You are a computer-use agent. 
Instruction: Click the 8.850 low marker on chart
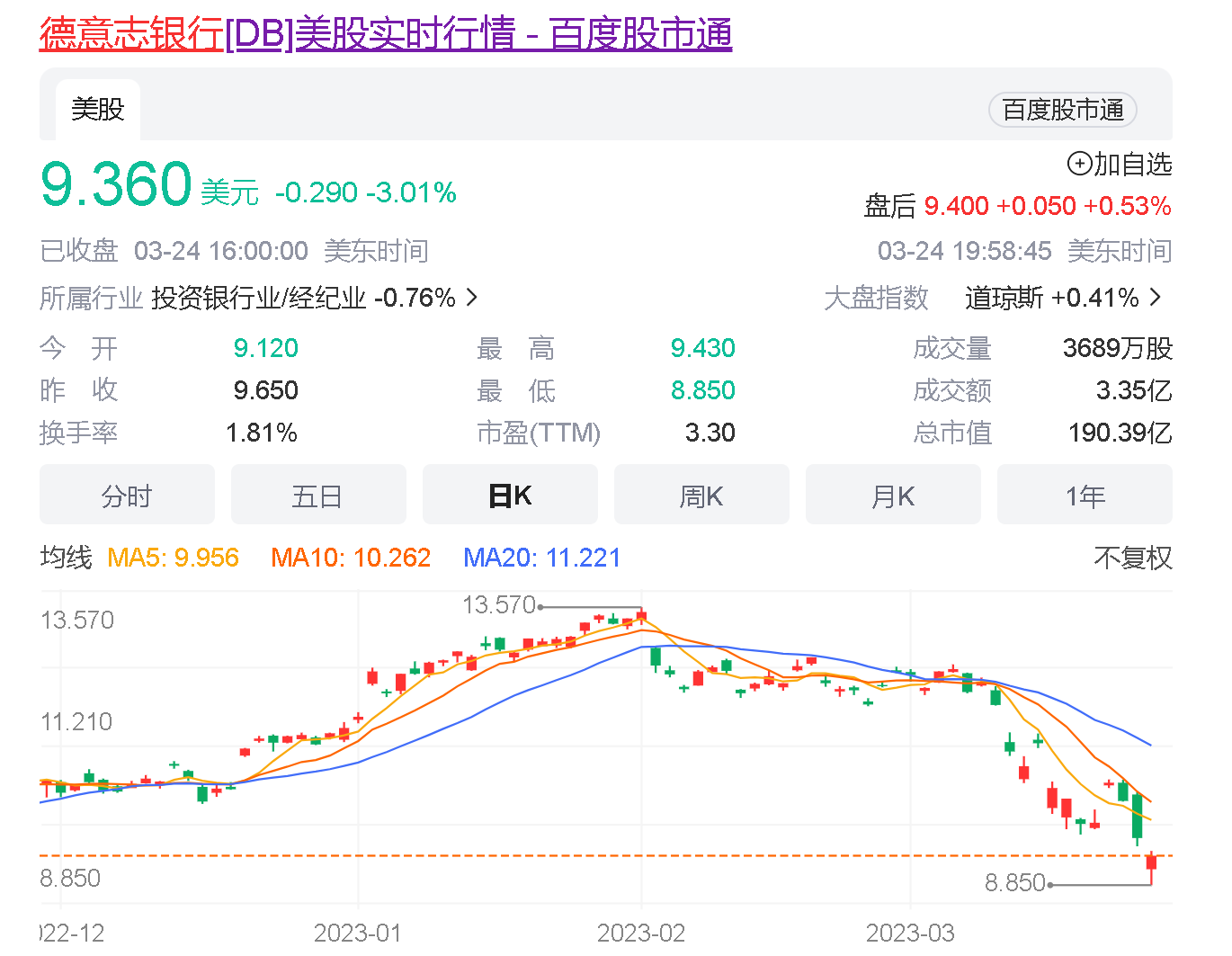1015,883
